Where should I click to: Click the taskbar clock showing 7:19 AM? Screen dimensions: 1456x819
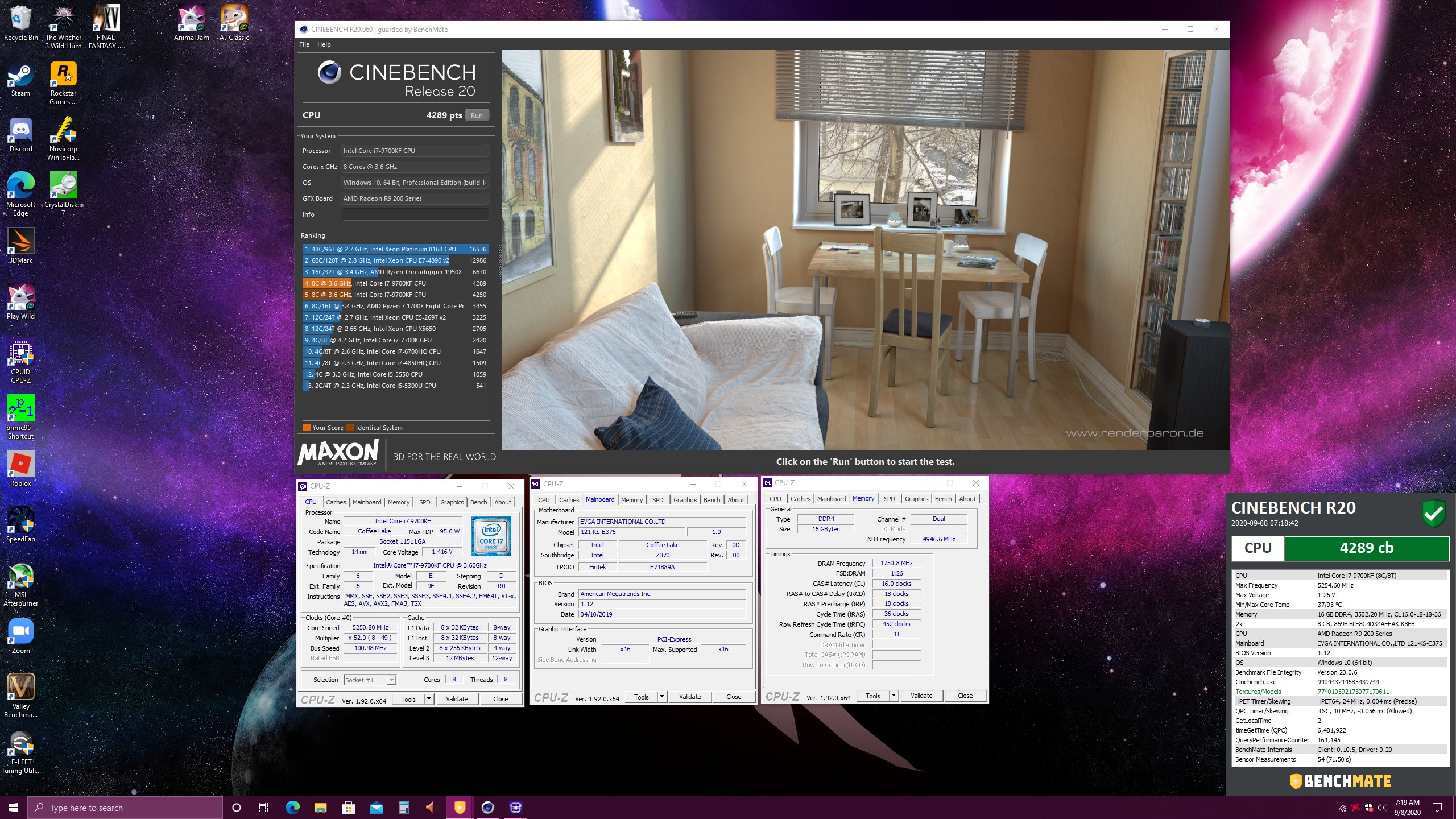1407,808
